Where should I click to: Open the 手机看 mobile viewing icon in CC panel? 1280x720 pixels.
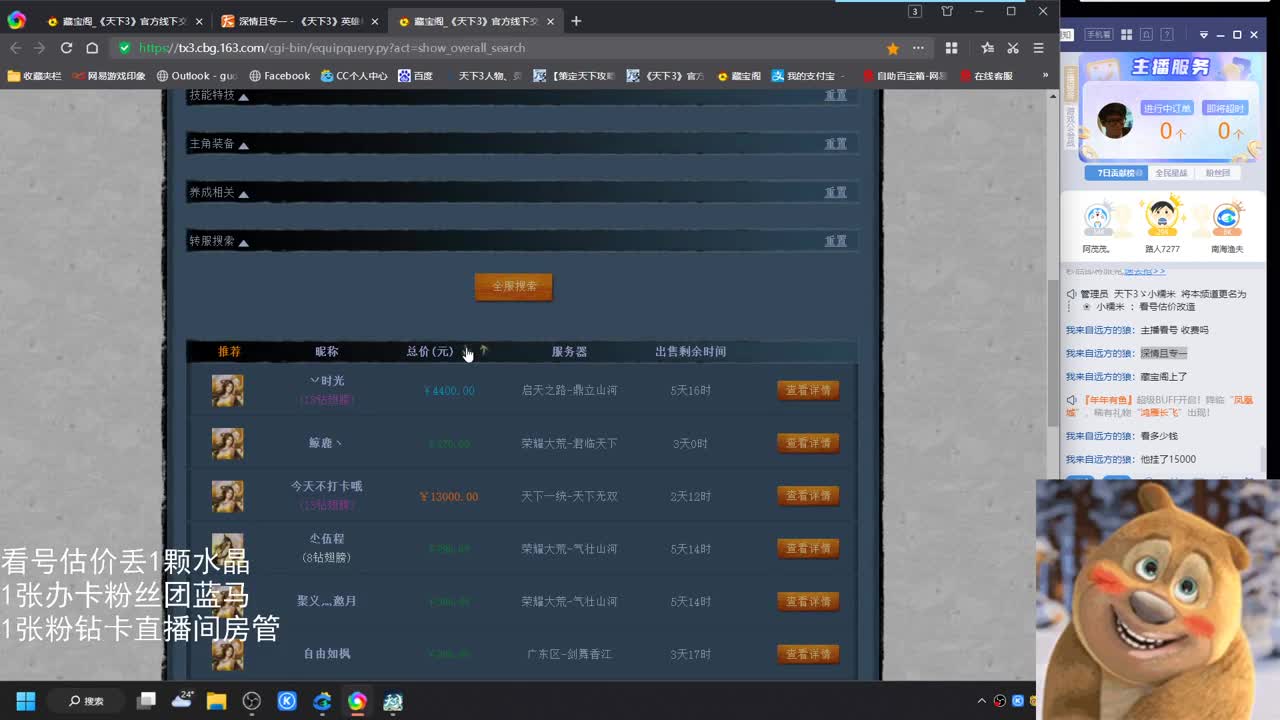(1100, 34)
